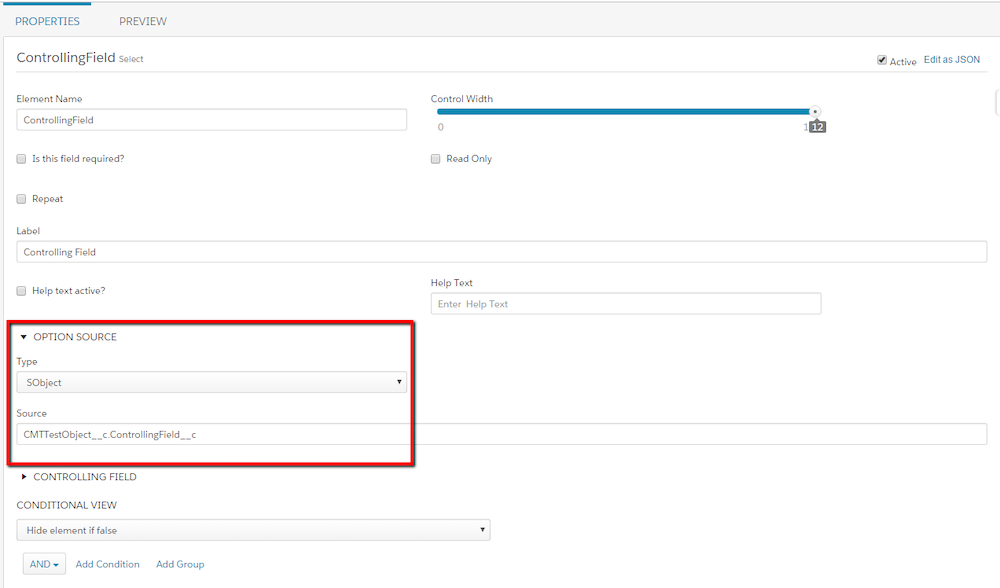Image resolution: width=1000 pixels, height=588 pixels.
Task: Click the Source input field
Action: click(502, 434)
